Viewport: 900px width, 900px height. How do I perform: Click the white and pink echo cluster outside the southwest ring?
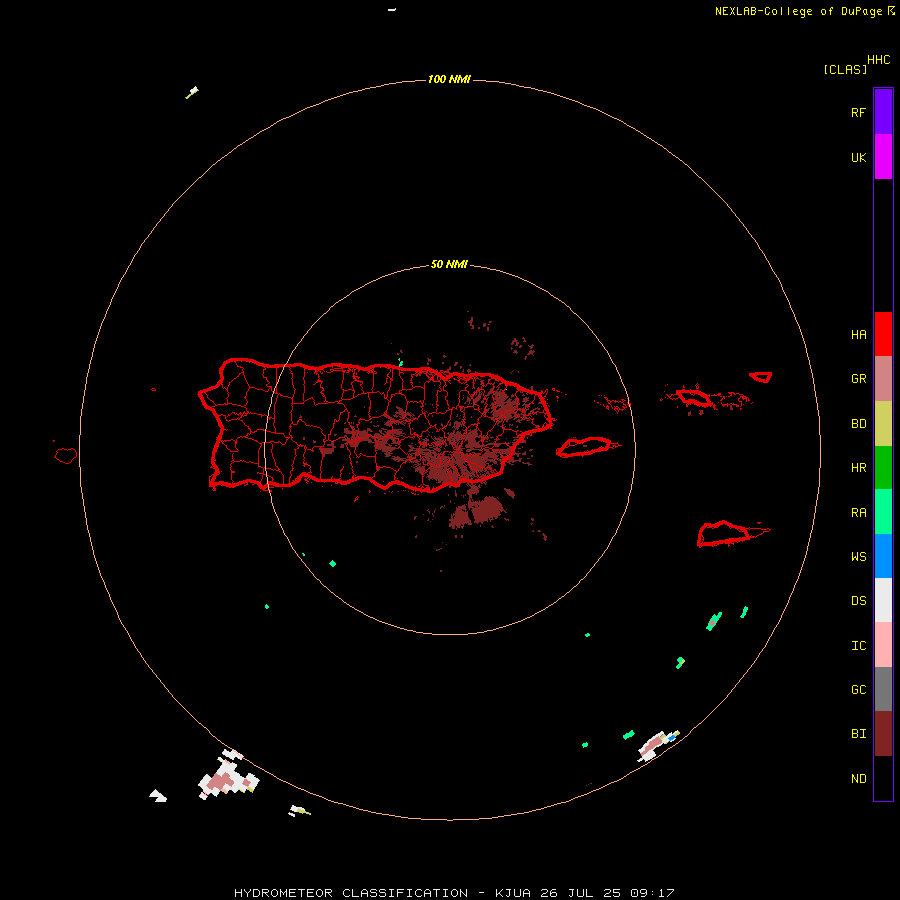point(228,776)
